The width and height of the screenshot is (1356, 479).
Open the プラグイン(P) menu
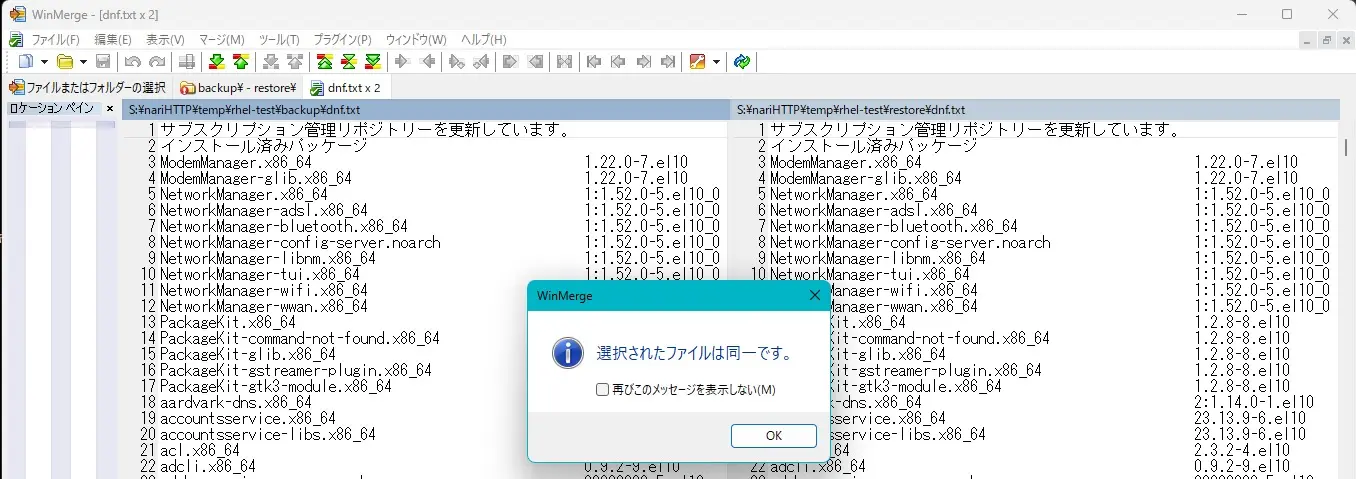[x=342, y=39]
